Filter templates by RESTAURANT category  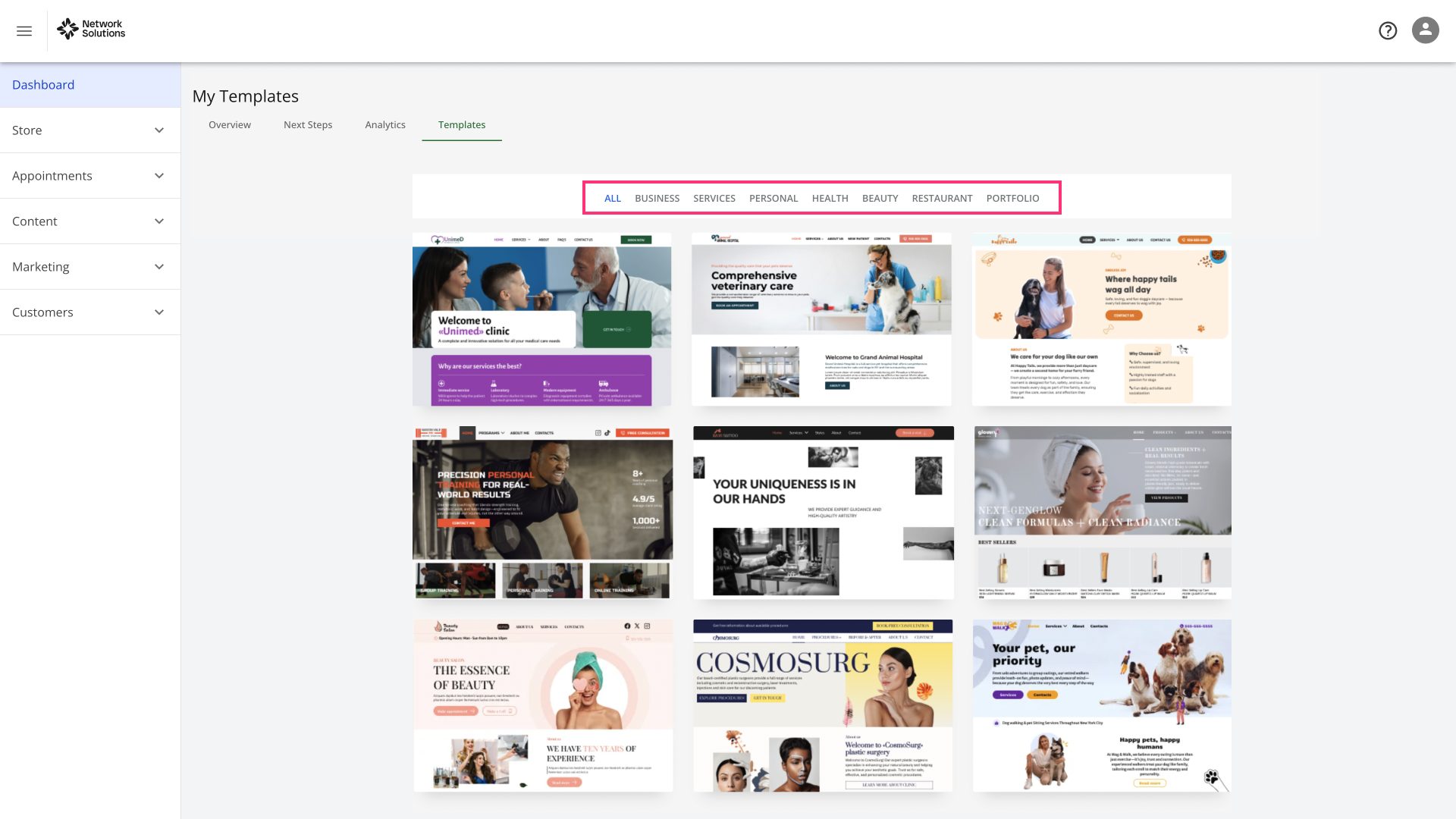[942, 199]
